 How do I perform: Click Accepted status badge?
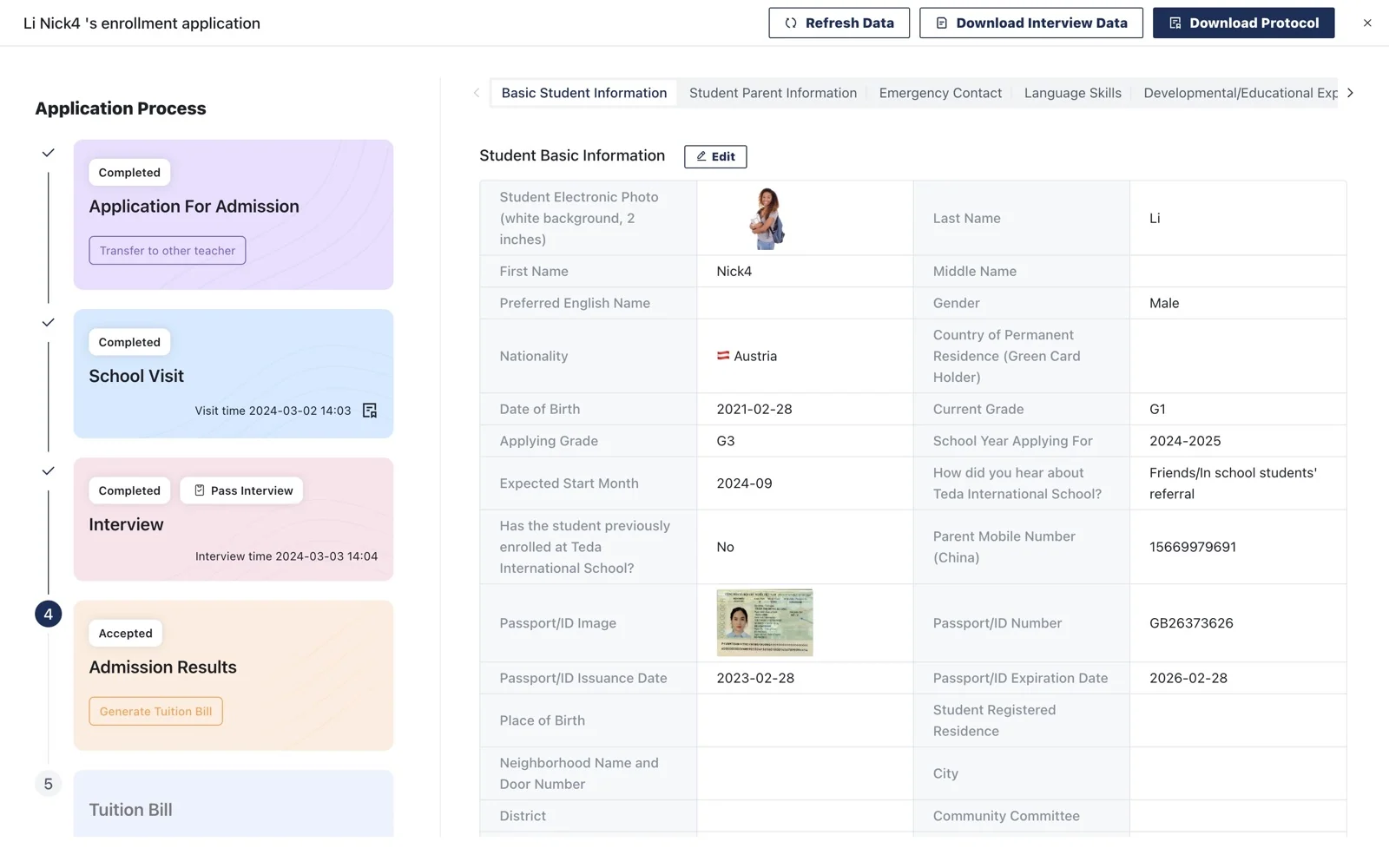click(x=126, y=634)
